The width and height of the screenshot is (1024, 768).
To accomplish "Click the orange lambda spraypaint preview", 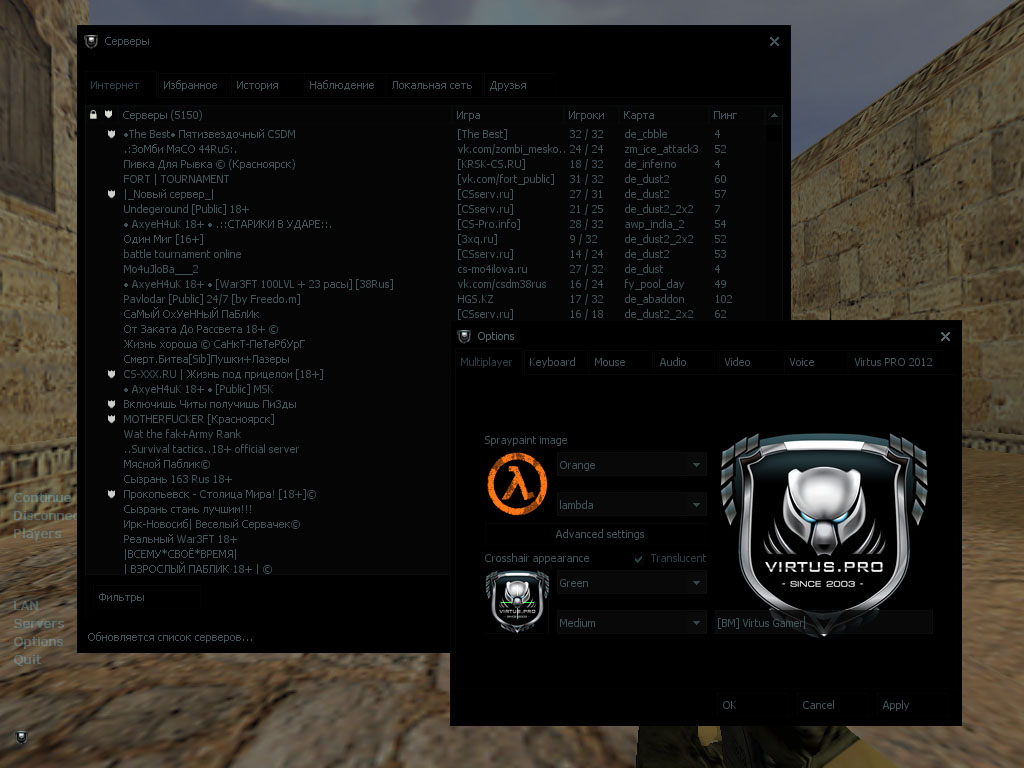I will point(517,485).
